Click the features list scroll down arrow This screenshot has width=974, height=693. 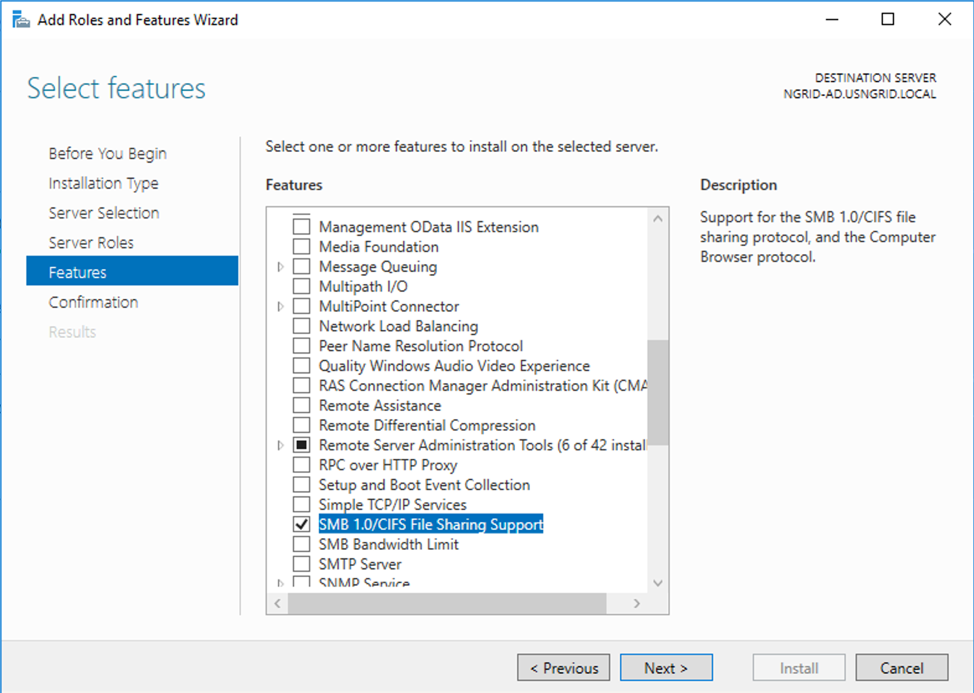point(658,583)
